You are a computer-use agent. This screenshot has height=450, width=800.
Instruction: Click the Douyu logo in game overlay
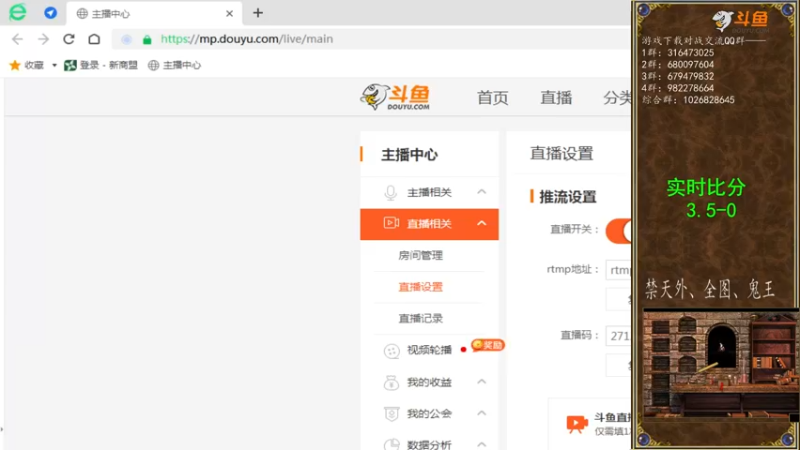[x=740, y=21]
